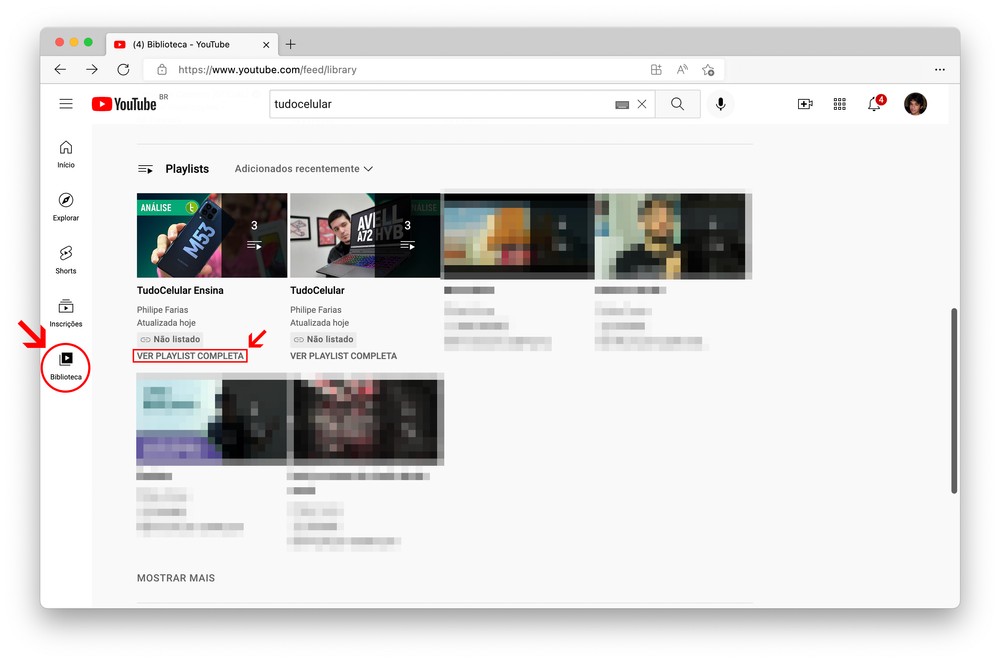The height and width of the screenshot is (661, 1000).
Task: Reload the page in the browser
Action: pyautogui.click(x=123, y=70)
